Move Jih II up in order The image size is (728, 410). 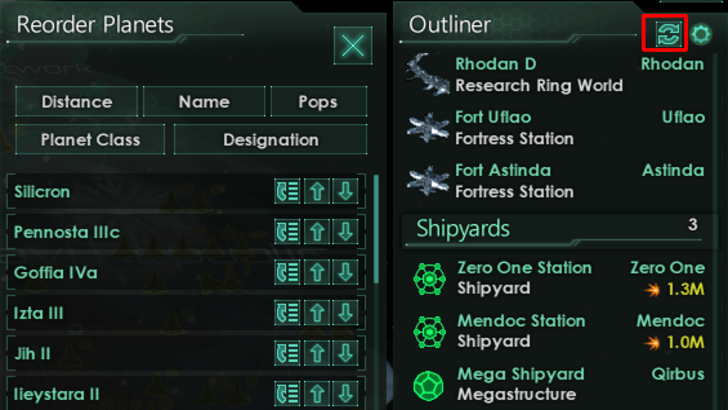coord(317,353)
